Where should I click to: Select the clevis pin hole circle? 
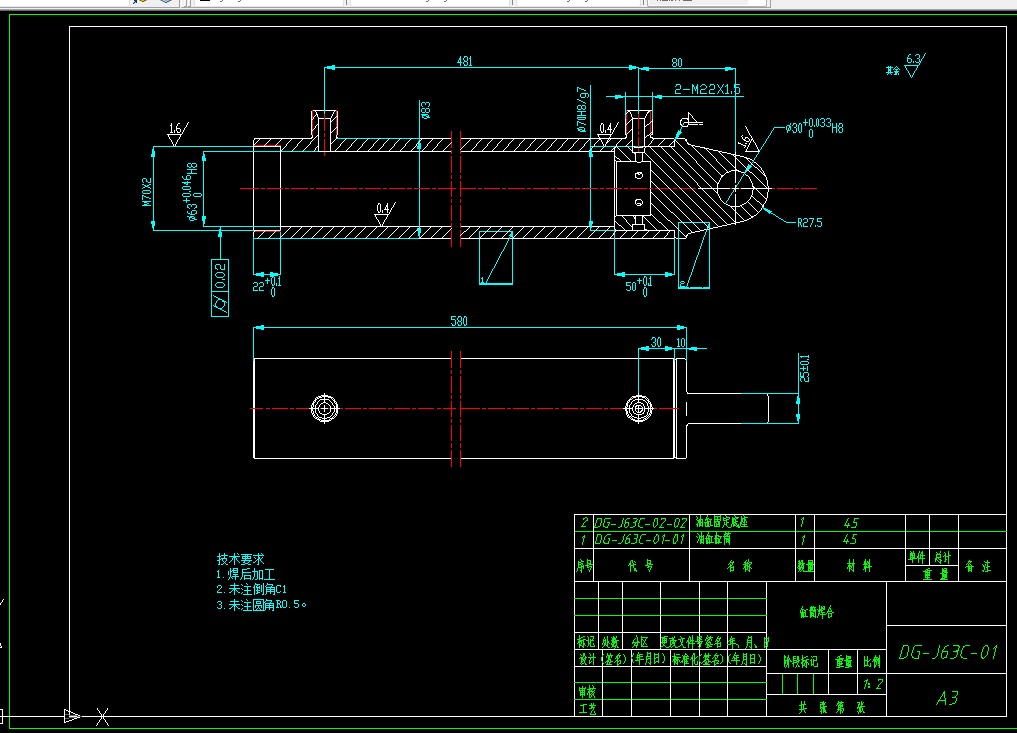tap(735, 189)
